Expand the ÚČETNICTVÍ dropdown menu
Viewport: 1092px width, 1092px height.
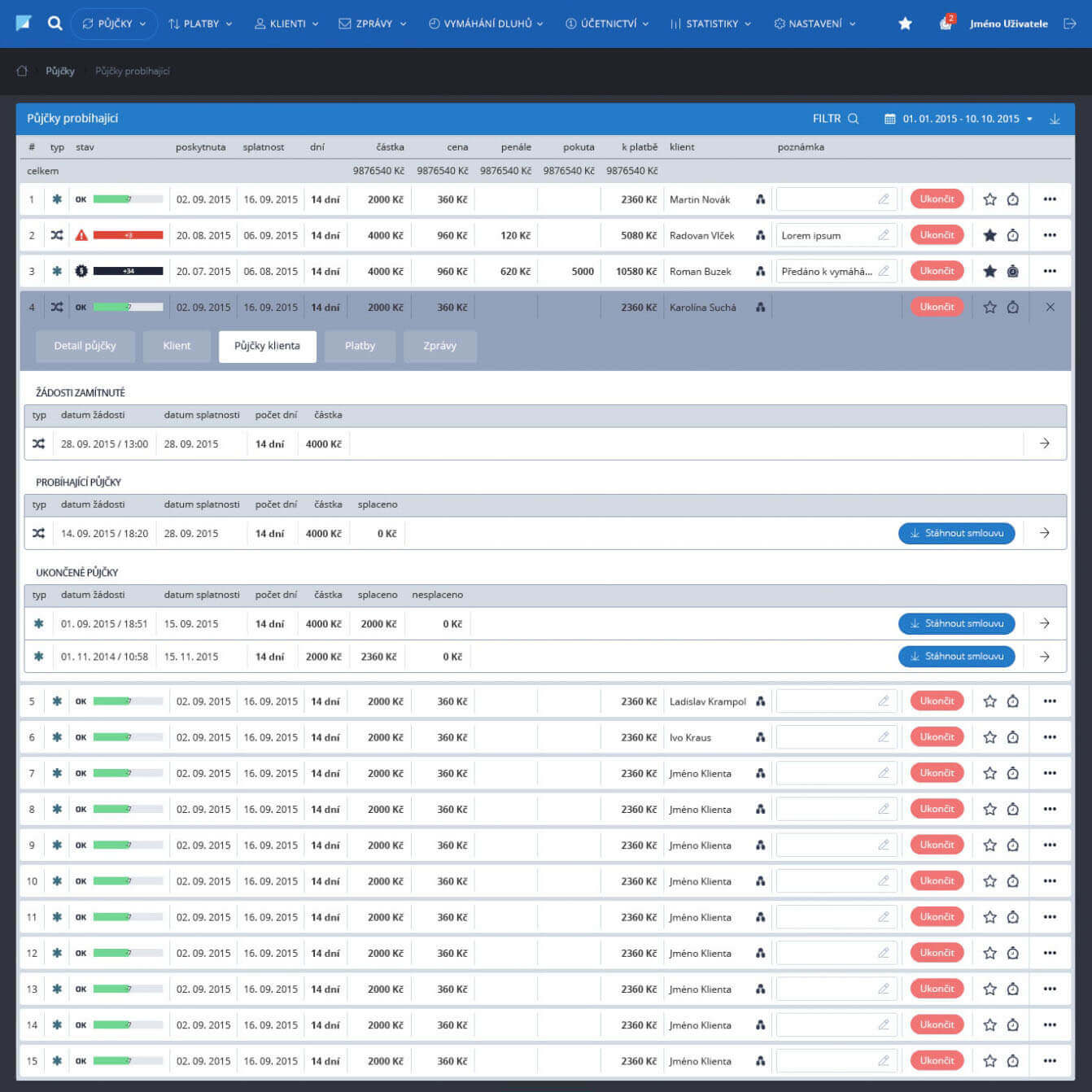pos(607,24)
